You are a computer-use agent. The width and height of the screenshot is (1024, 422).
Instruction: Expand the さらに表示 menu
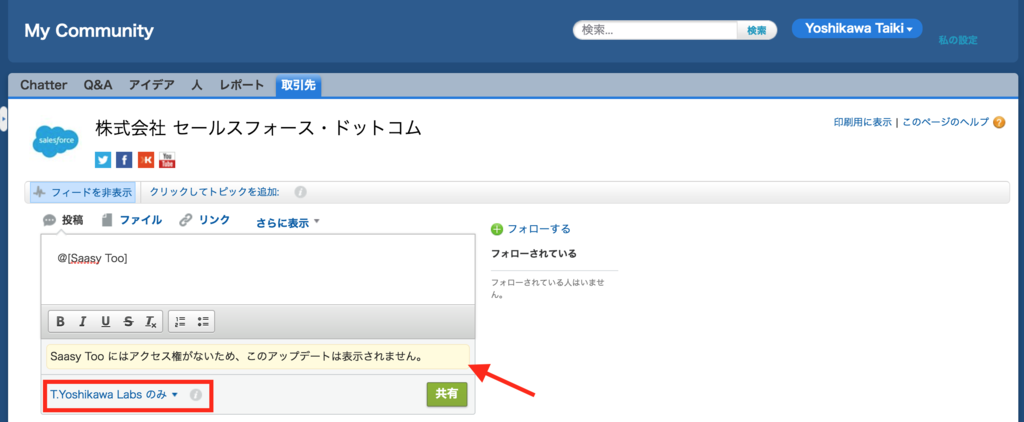click(288, 223)
